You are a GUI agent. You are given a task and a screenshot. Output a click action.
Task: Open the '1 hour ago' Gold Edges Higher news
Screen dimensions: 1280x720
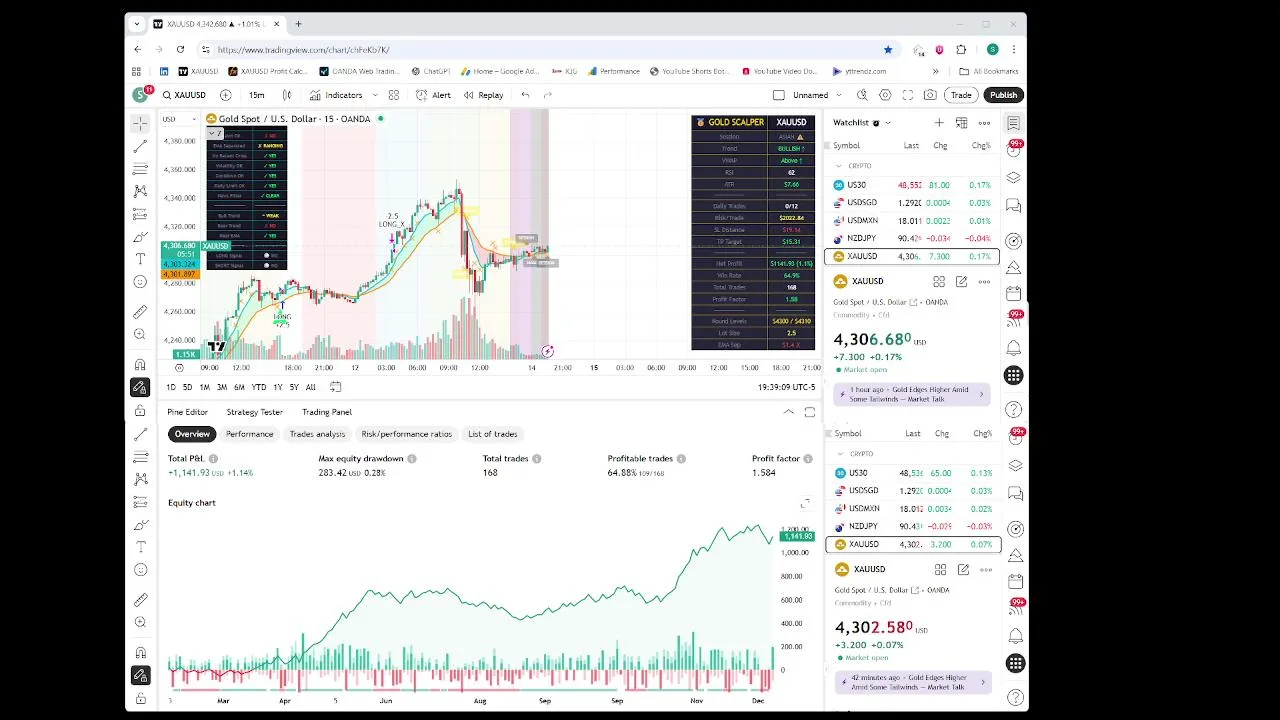point(910,394)
